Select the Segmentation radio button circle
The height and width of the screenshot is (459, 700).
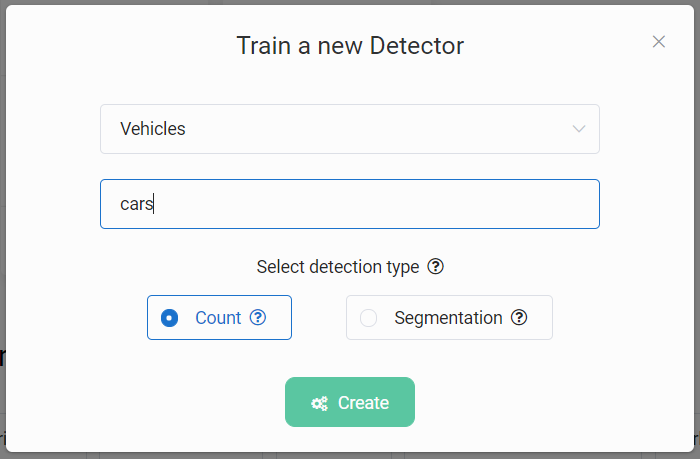(x=368, y=318)
